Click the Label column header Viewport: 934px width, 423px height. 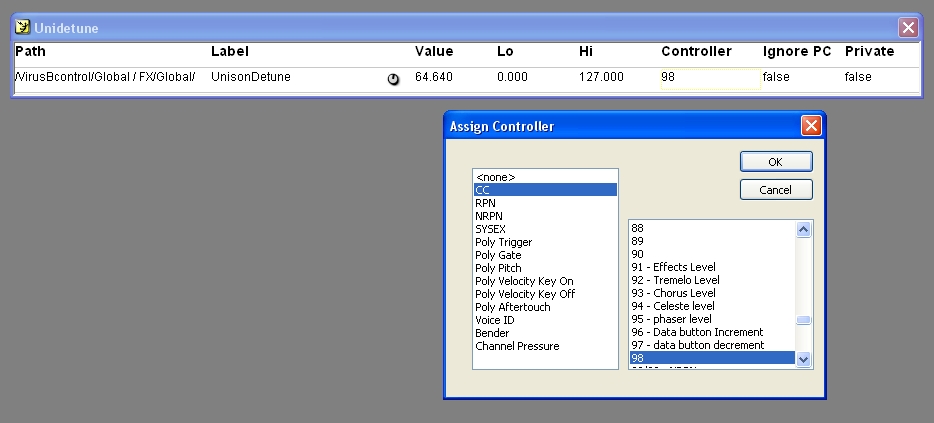click(x=230, y=51)
